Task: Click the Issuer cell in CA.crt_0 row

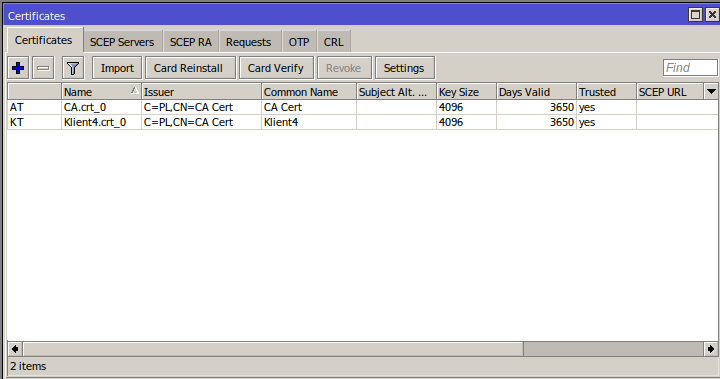Action: tap(201, 107)
